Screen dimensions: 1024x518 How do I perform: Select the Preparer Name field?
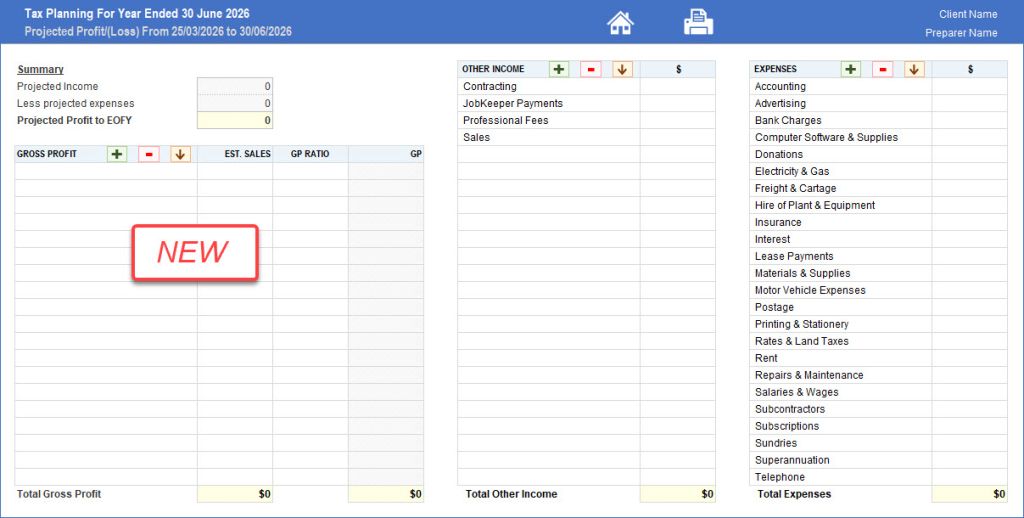pos(961,33)
